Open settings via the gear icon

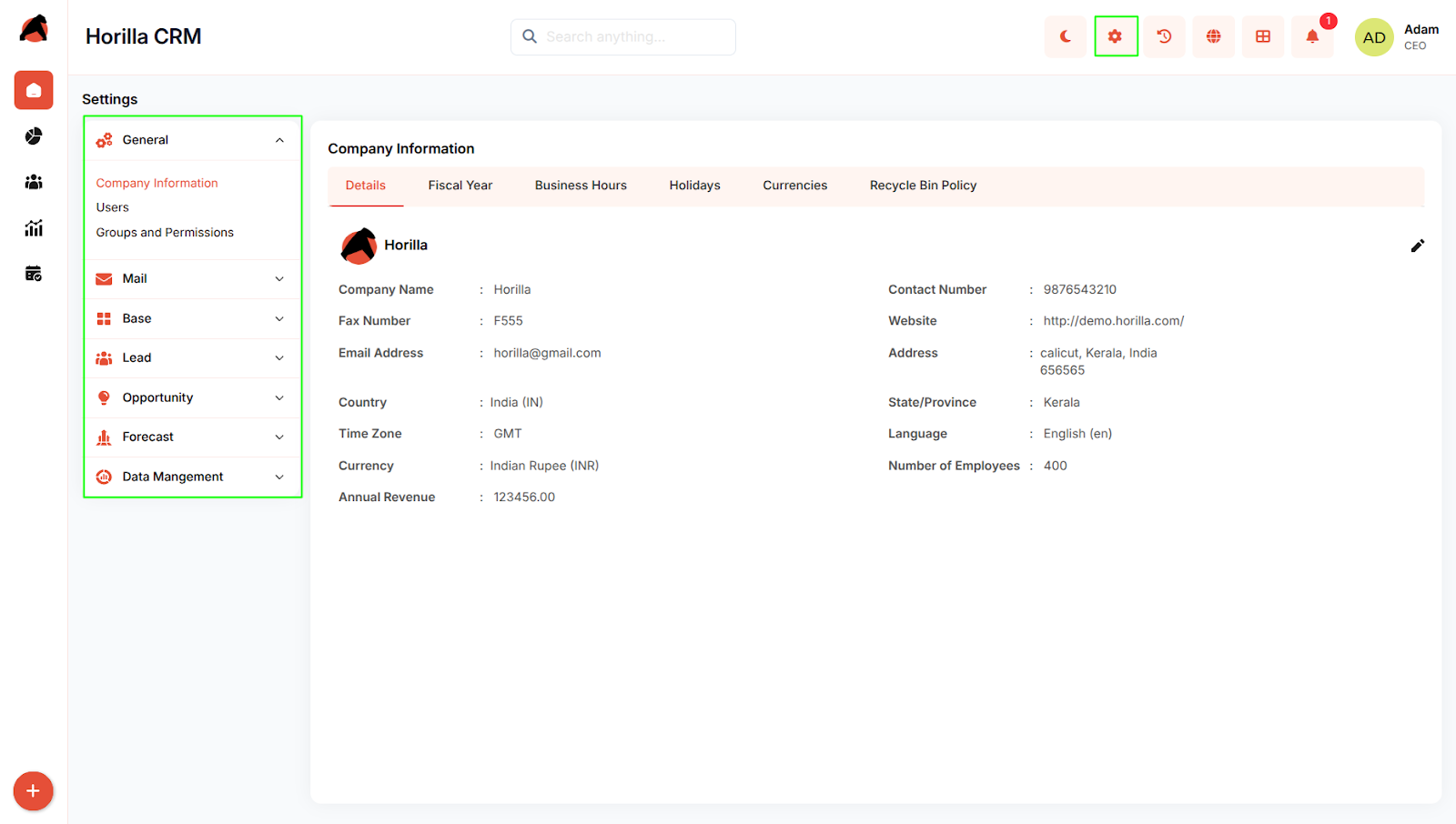[1116, 37]
